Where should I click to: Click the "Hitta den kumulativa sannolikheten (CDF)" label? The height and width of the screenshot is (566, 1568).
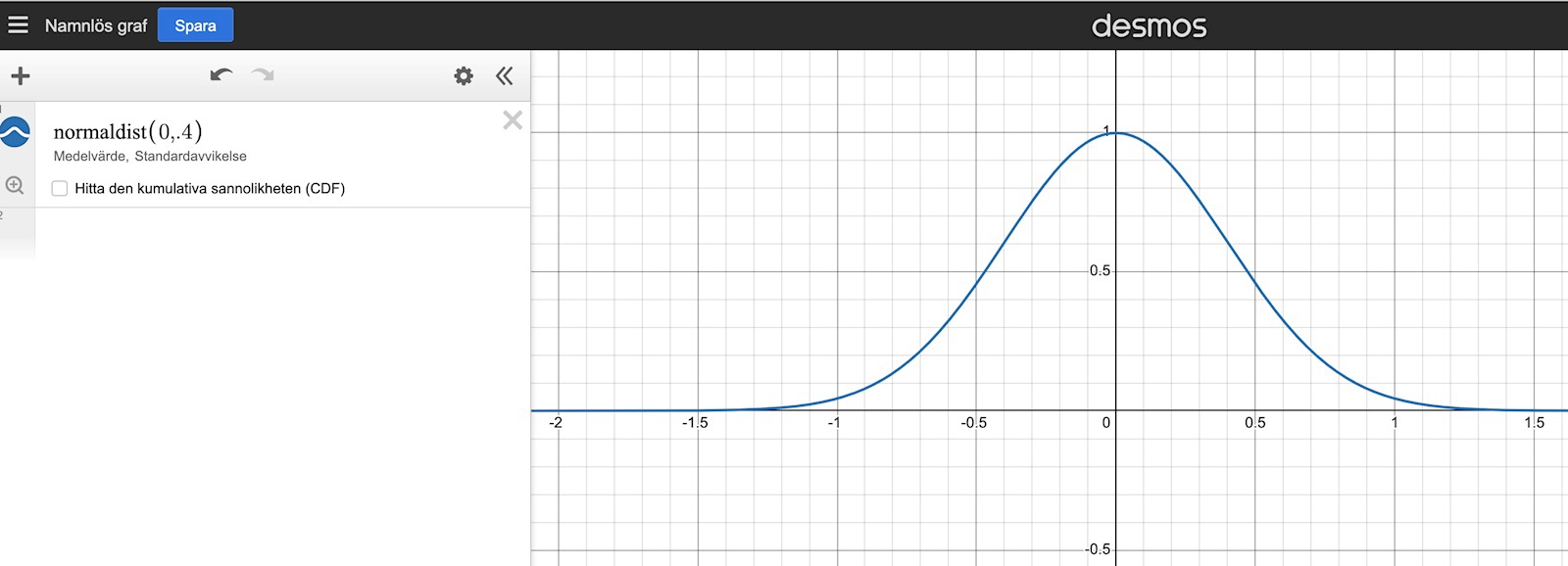point(210,189)
